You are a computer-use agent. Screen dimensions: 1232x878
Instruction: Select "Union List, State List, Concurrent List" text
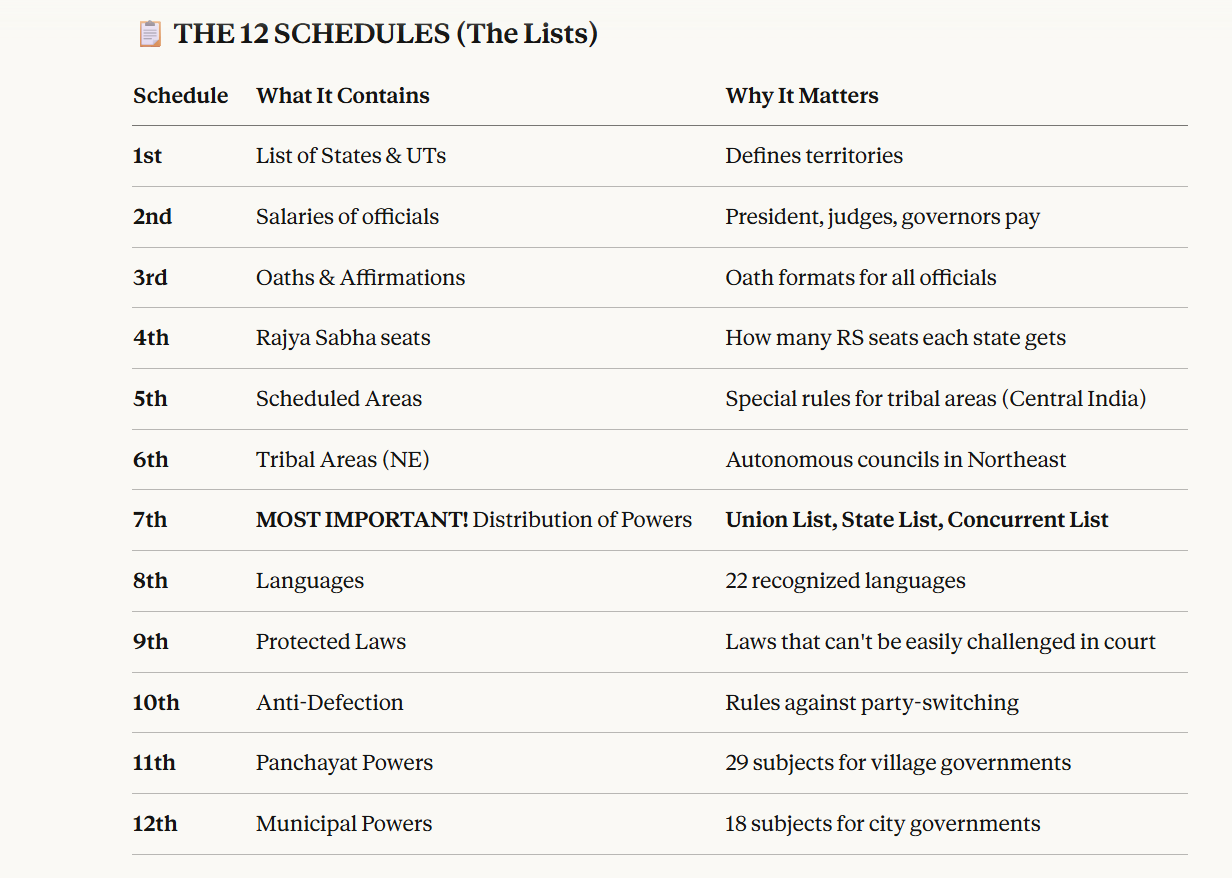[x=916, y=520]
